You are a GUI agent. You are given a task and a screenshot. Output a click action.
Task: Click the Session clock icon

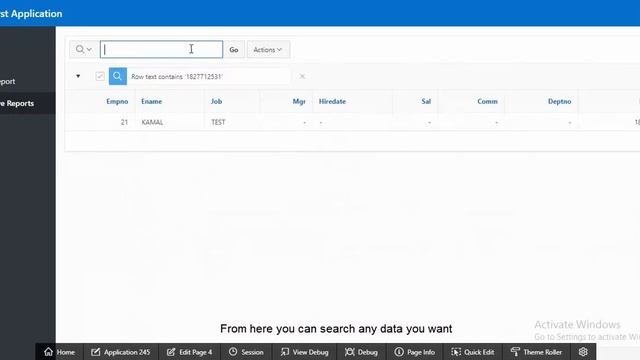click(233, 352)
